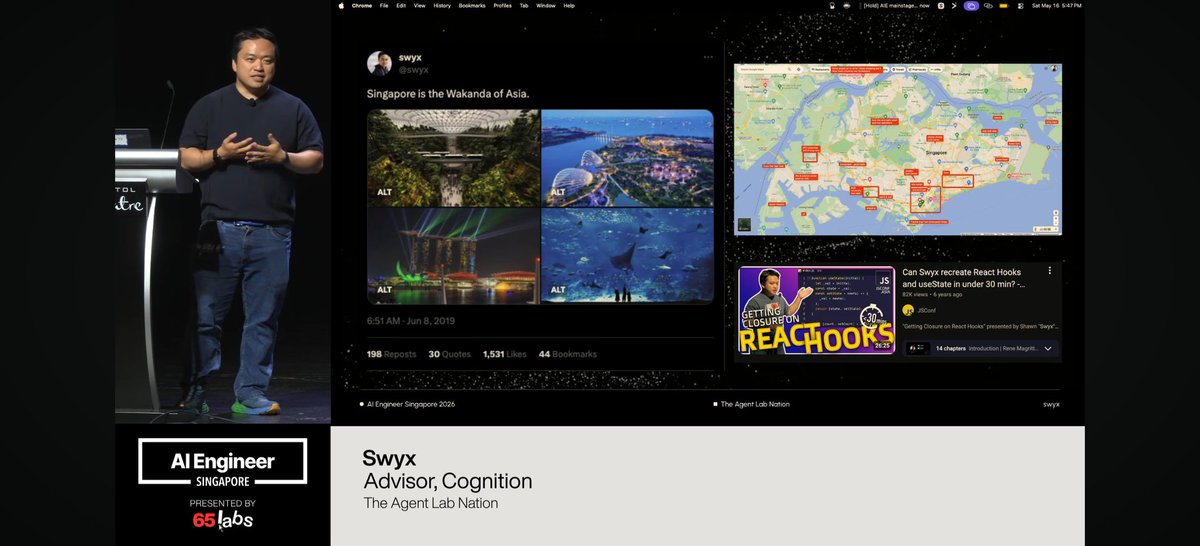View the 198 Reposts list

(392, 354)
